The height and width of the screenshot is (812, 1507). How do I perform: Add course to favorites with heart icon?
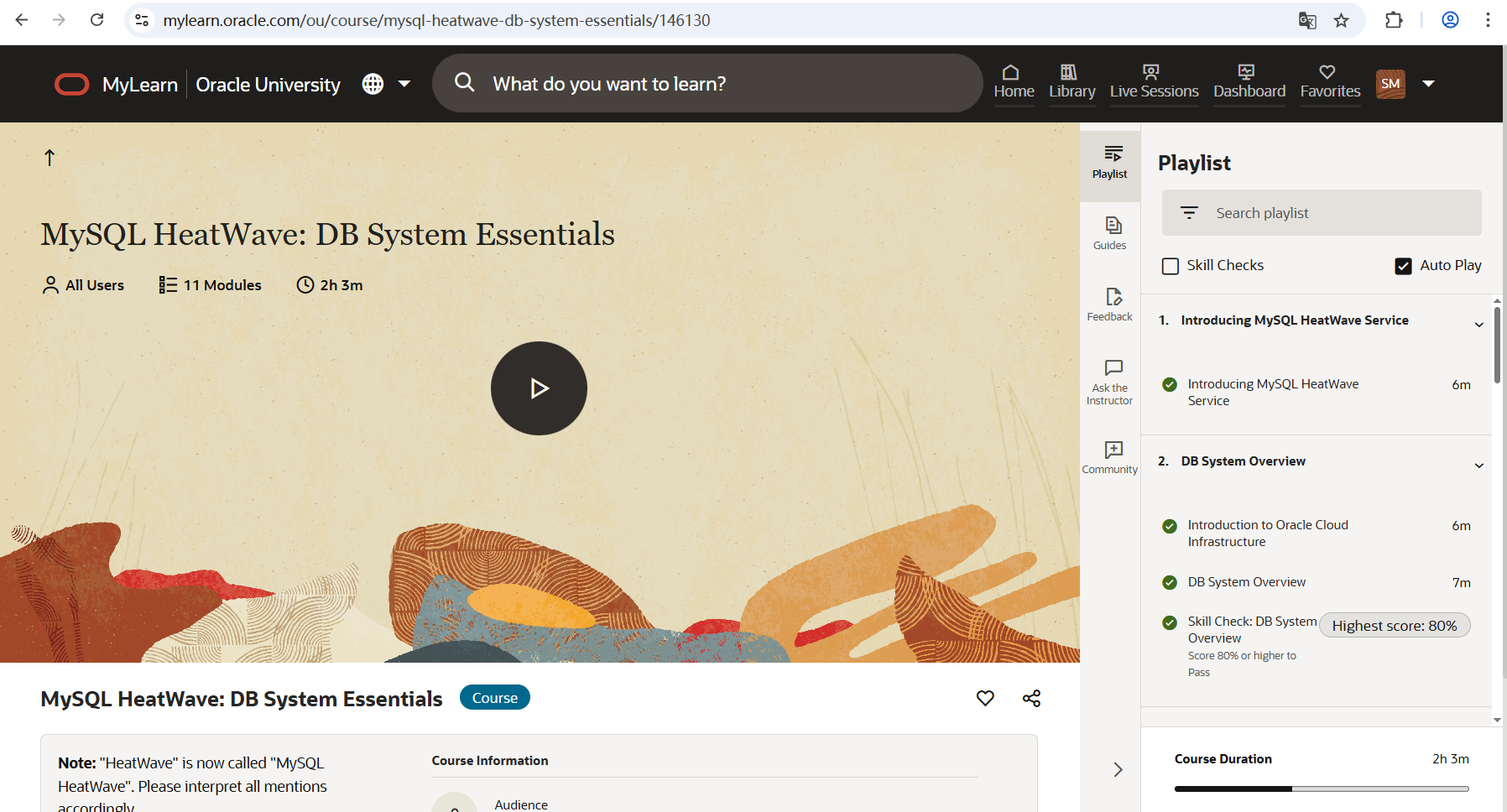click(x=985, y=698)
